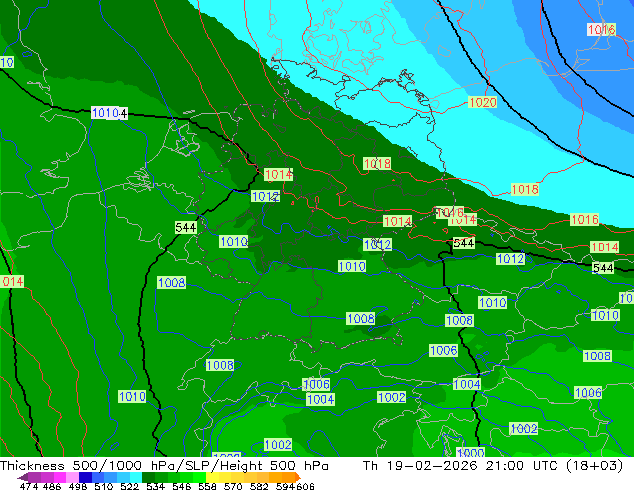Click the 510 legend value

104,486
